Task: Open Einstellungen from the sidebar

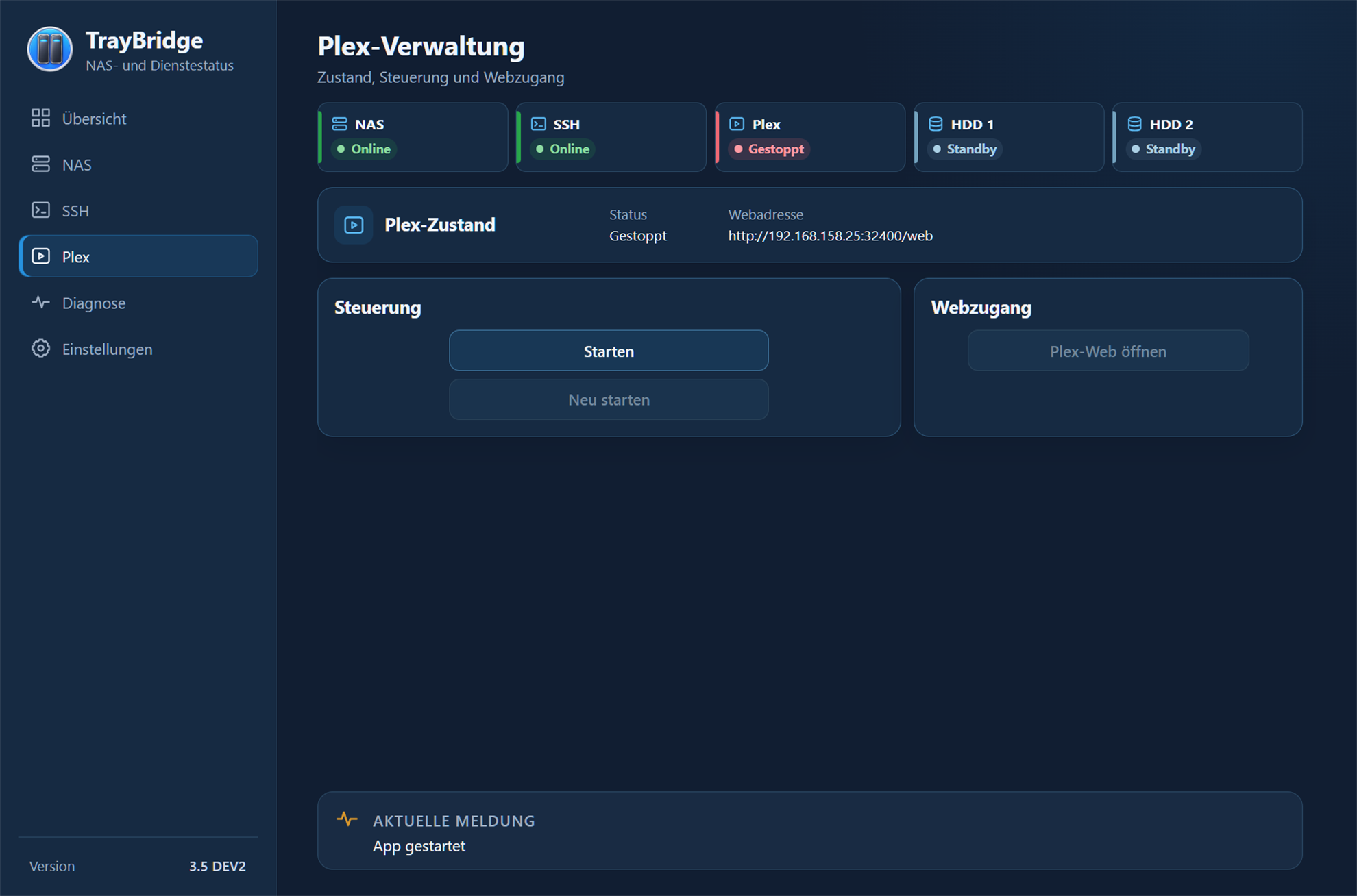Action: [x=138, y=349]
